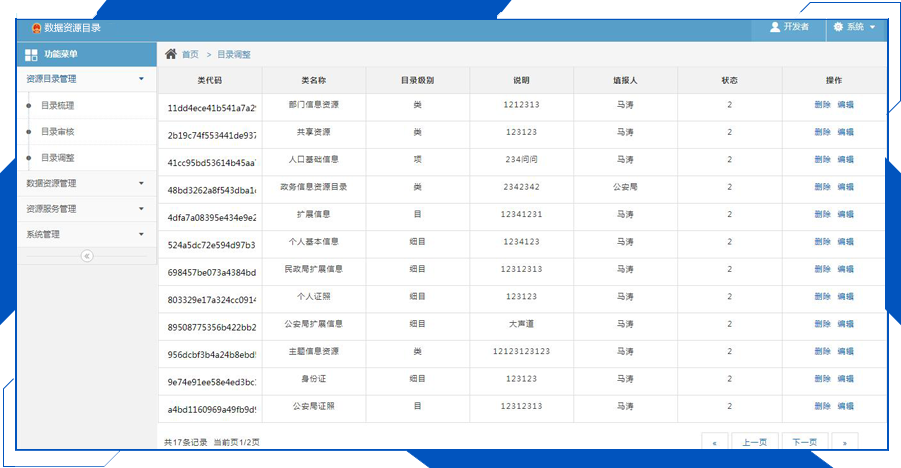This screenshot has height=468, width=901.
Task: Click the 数据资源目录 app title
Action: (x=72, y=28)
